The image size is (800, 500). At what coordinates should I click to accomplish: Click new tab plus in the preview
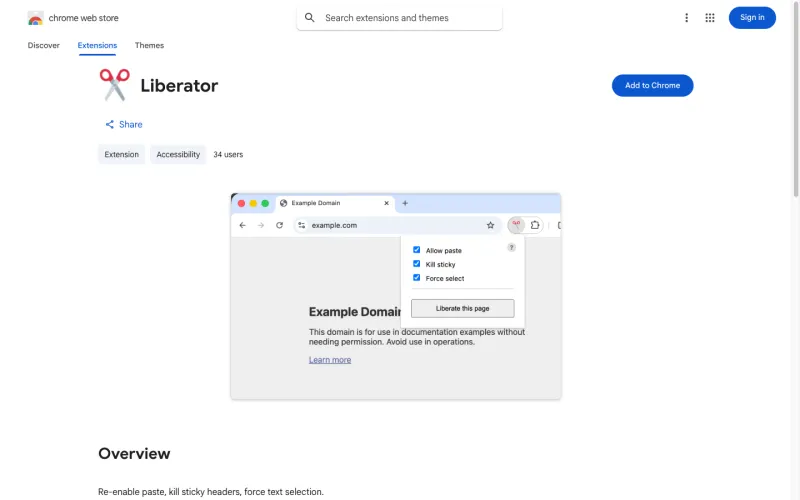(405, 203)
